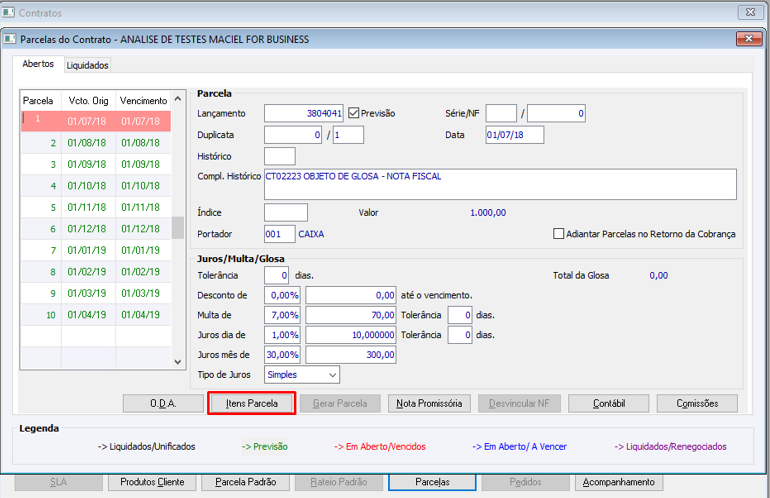
Task: Close the Parcelas do Contrato window
Action: click(x=748, y=38)
